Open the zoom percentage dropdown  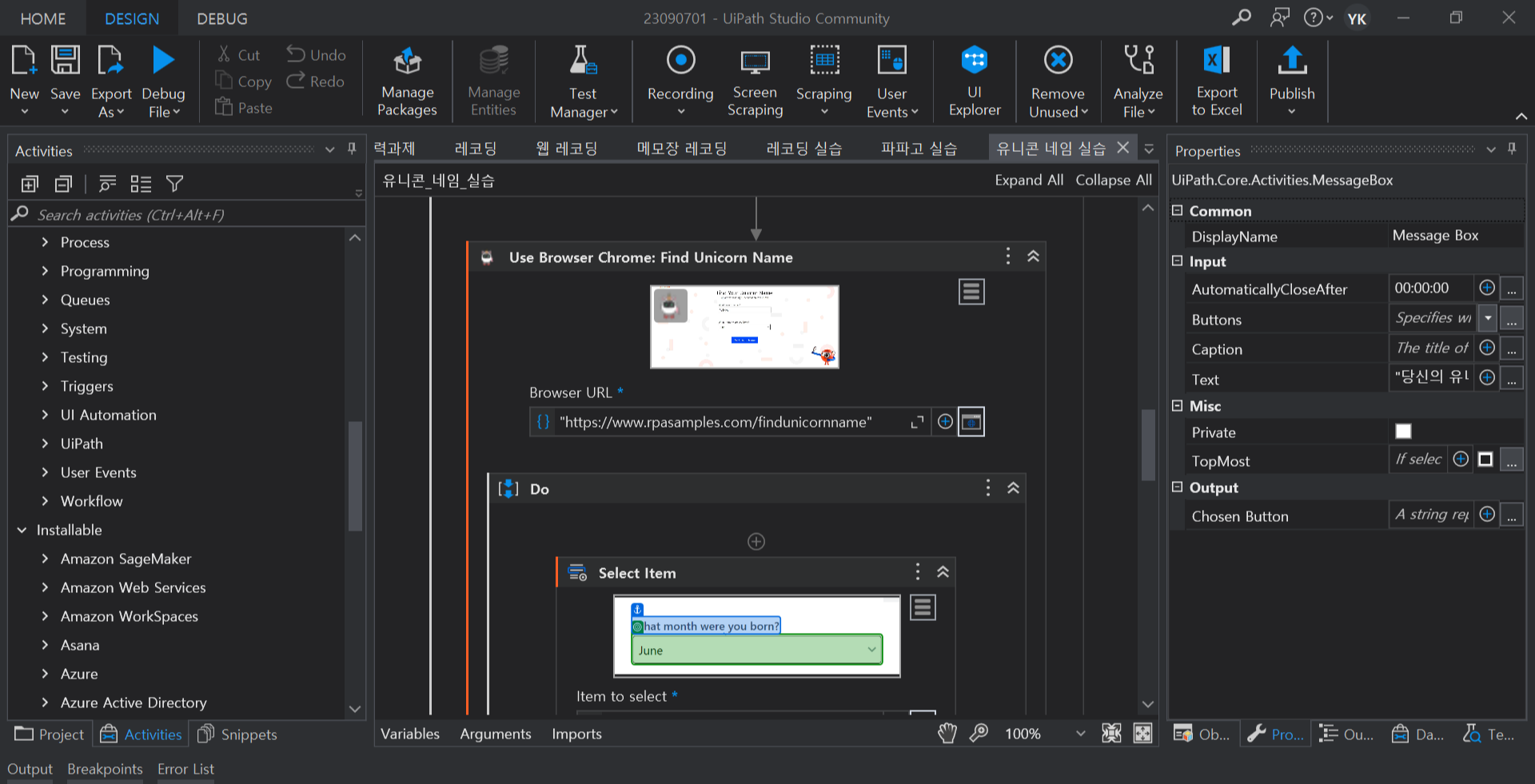pyautogui.click(x=1080, y=734)
